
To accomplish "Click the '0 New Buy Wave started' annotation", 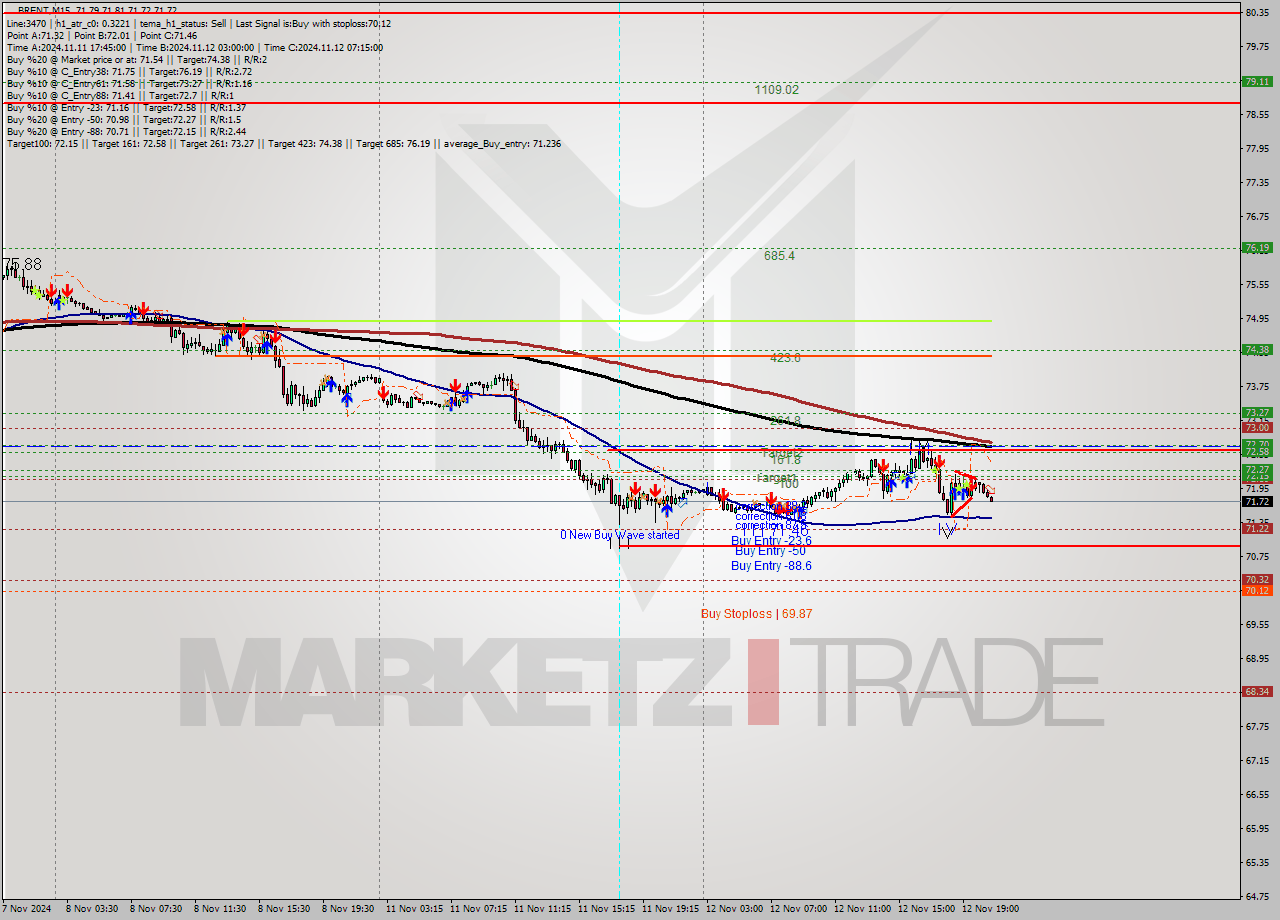I will coord(619,535).
